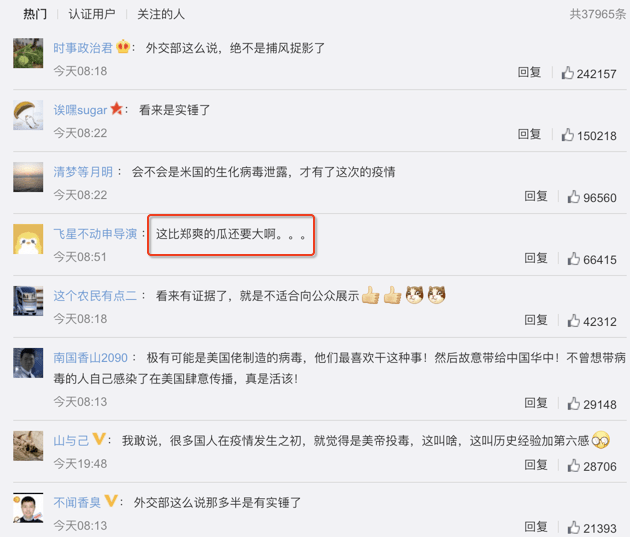Reply to 不闻香臭's comment
Viewport: 630px width, 537px height.
536,527
